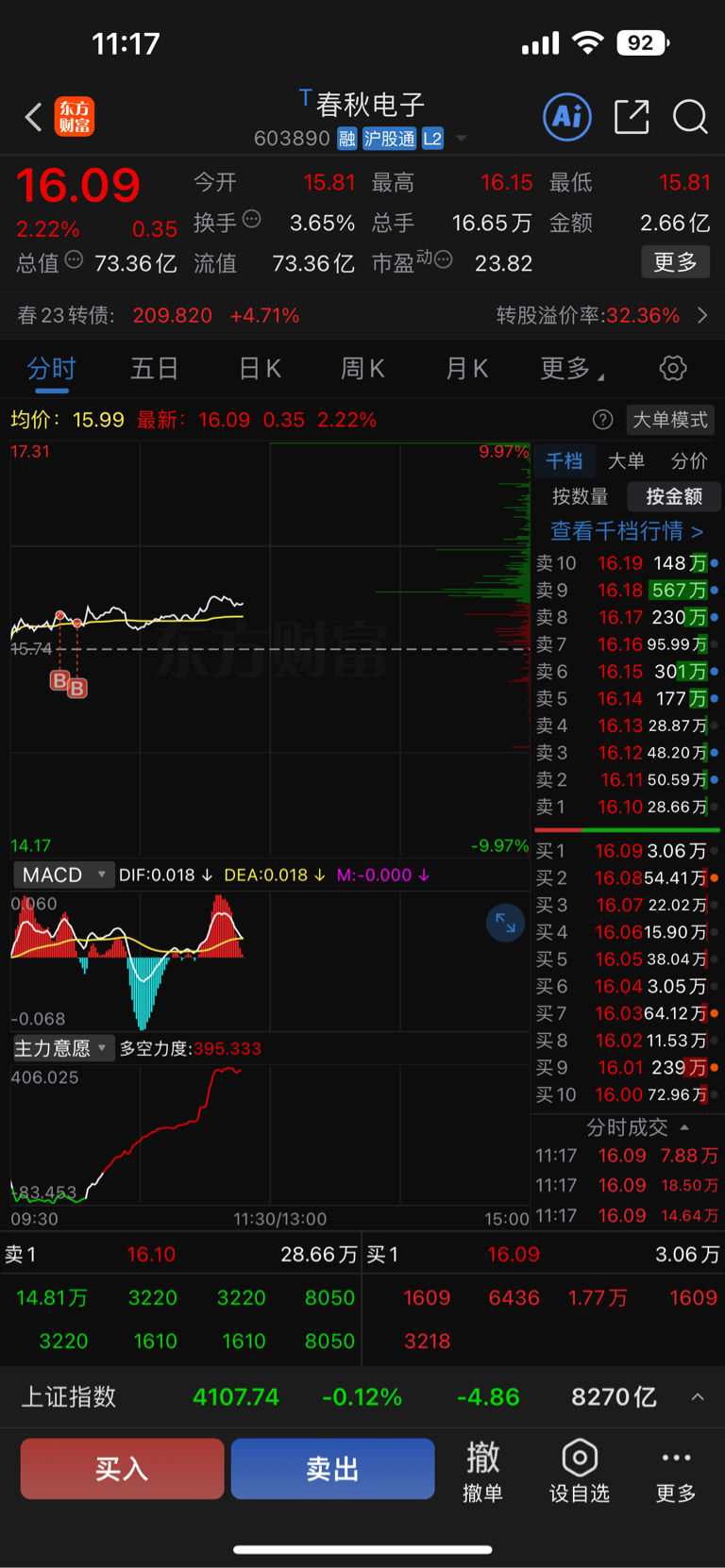The width and height of the screenshot is (725, 1568).
Task: Expand 春23转债 convertible bond row chevron
Action: (702, 315)
